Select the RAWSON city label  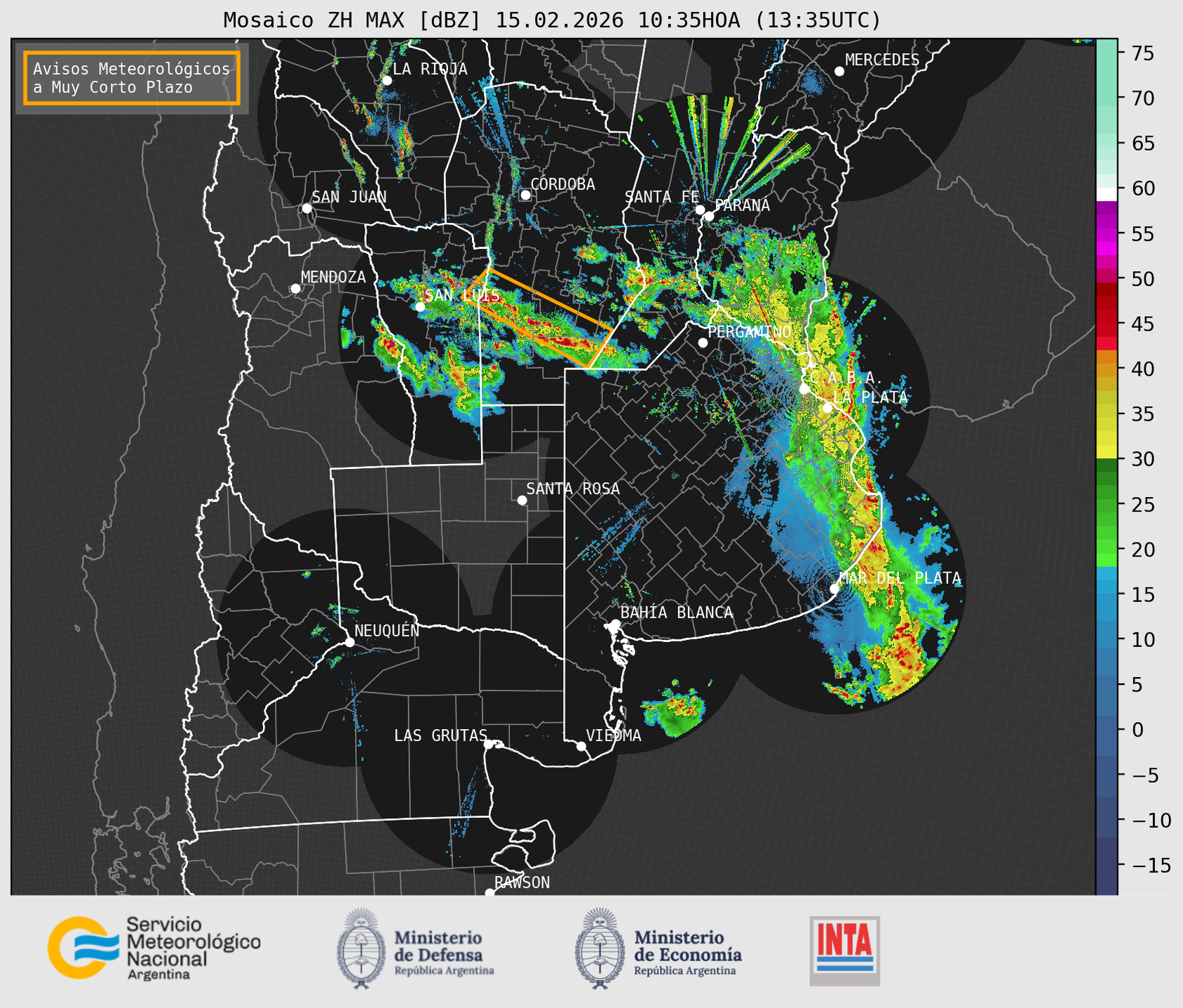522,883
